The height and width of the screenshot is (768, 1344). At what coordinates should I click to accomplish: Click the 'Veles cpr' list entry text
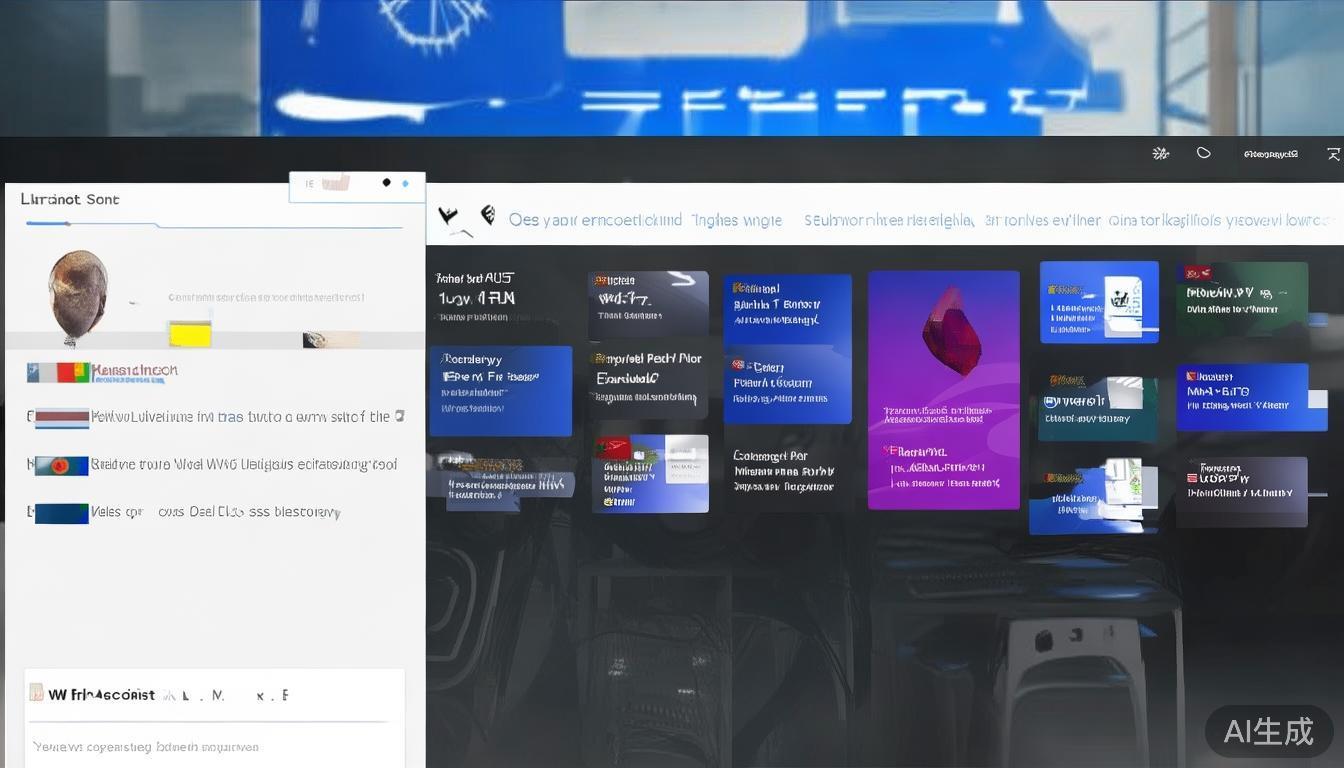pos(215,512)
